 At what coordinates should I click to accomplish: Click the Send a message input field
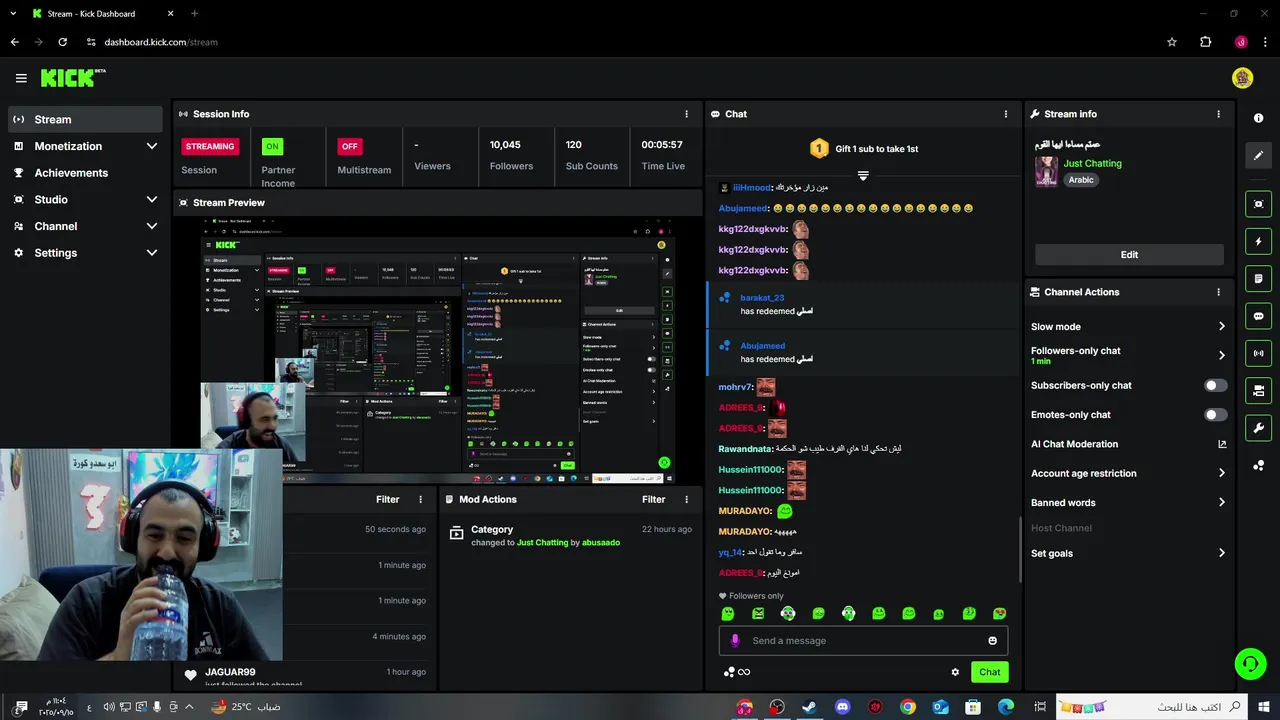click(863, 641)
